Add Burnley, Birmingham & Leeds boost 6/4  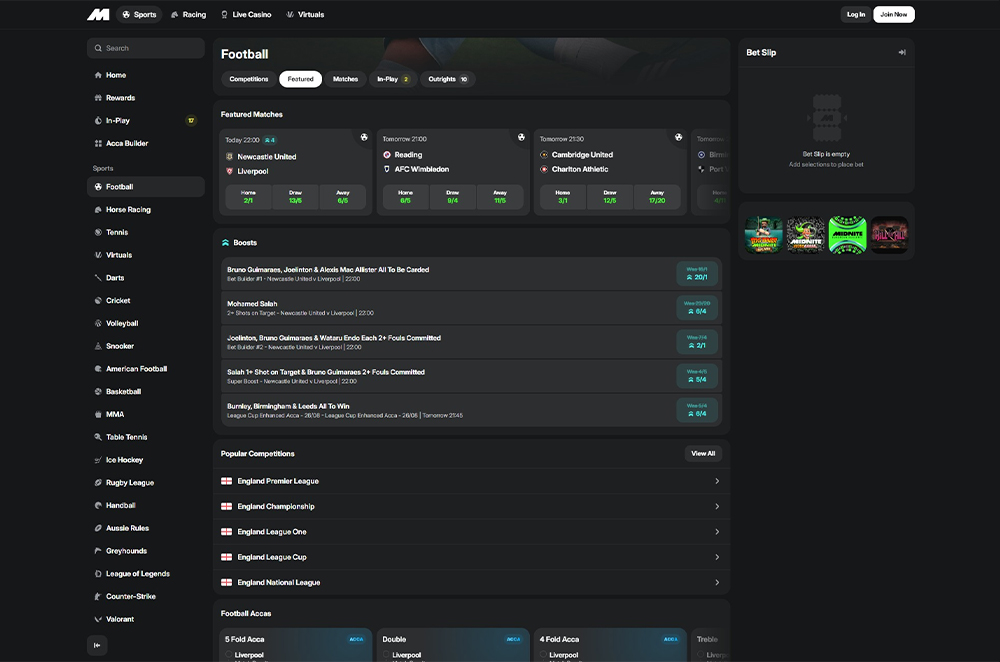coord(697,410)
